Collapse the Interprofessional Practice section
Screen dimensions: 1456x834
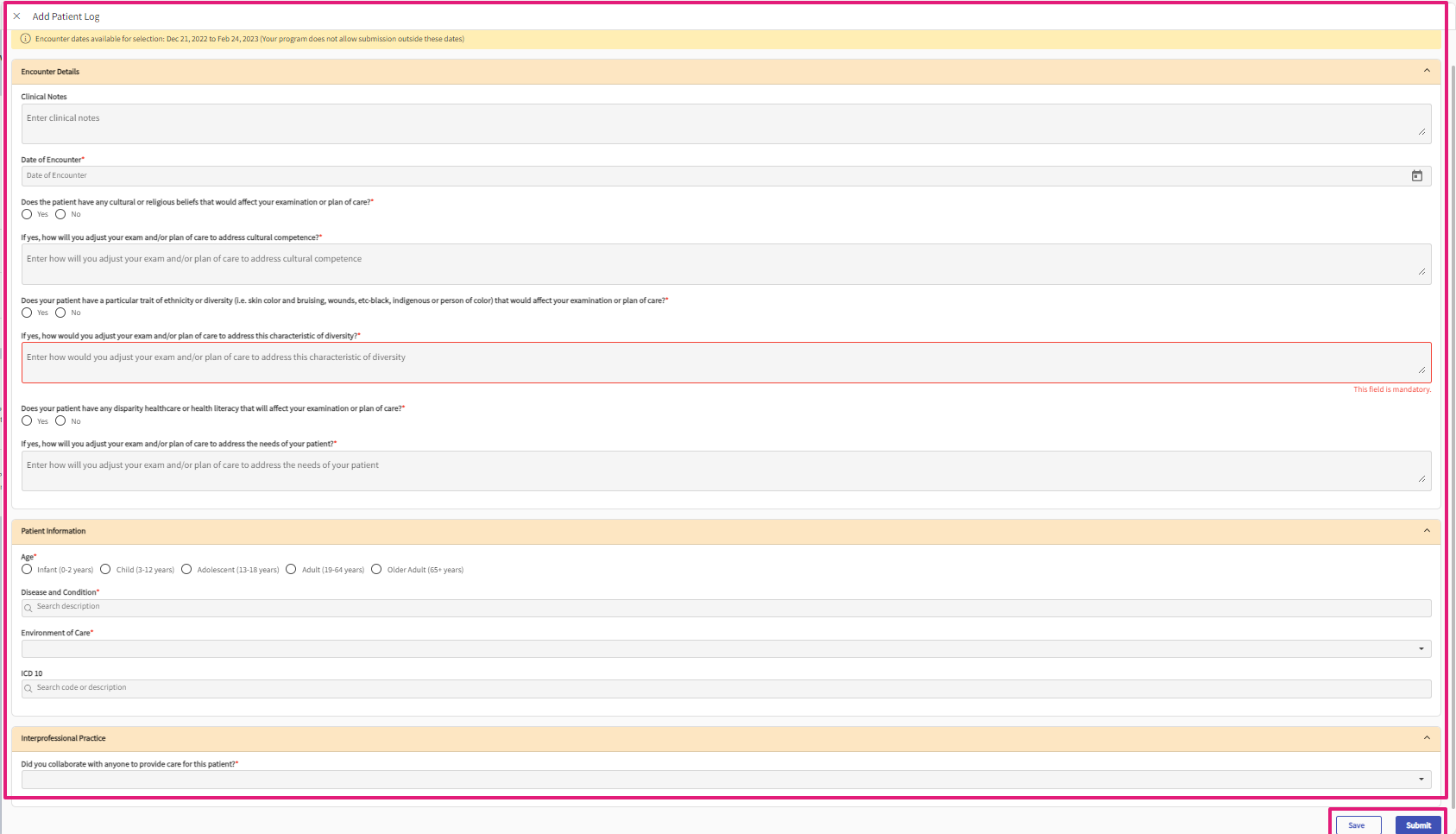1426,738
